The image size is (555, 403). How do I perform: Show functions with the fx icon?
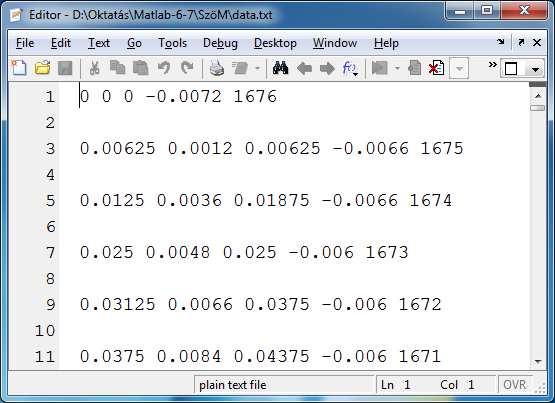pos(350,68)
